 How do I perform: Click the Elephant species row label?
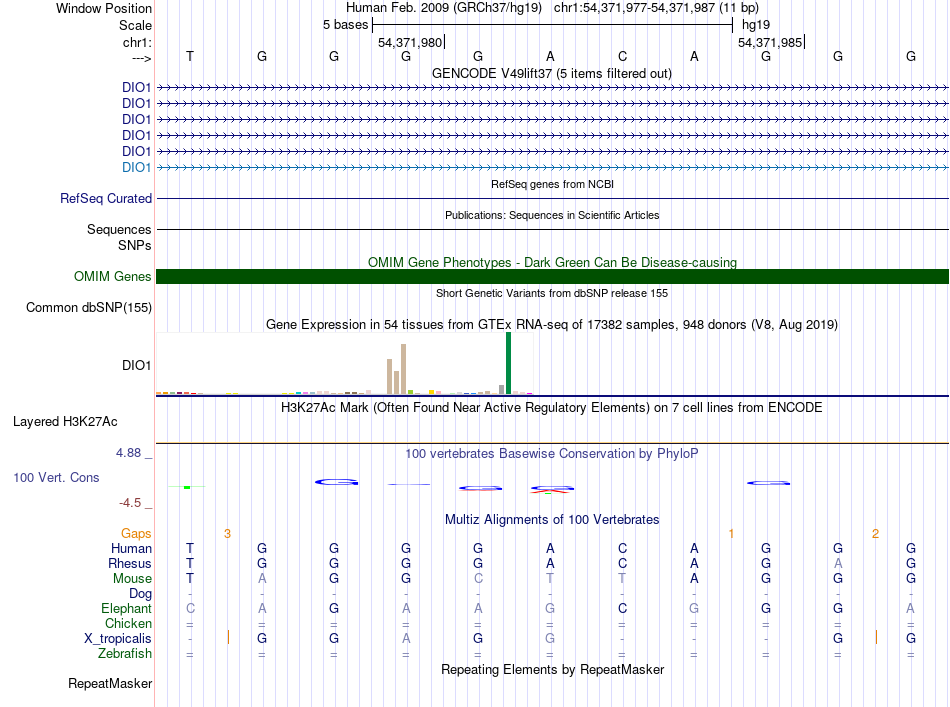click(126, 608)
